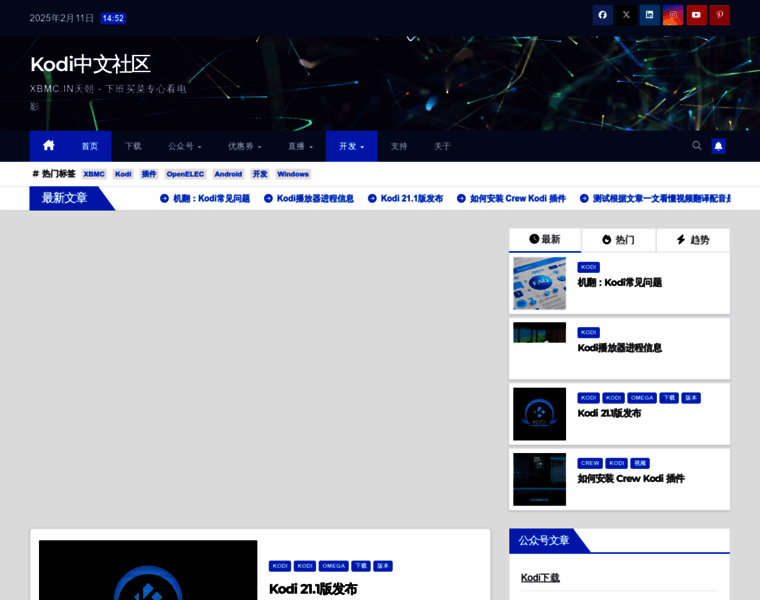Open the search magnifier icon
This screenshot has height=600, width=760.
697,146
